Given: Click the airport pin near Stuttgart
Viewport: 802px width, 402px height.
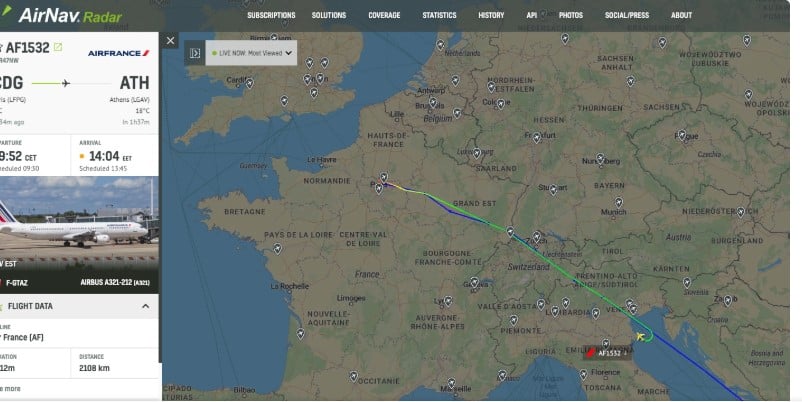Looking at the screenshot, I should [553, 190].
